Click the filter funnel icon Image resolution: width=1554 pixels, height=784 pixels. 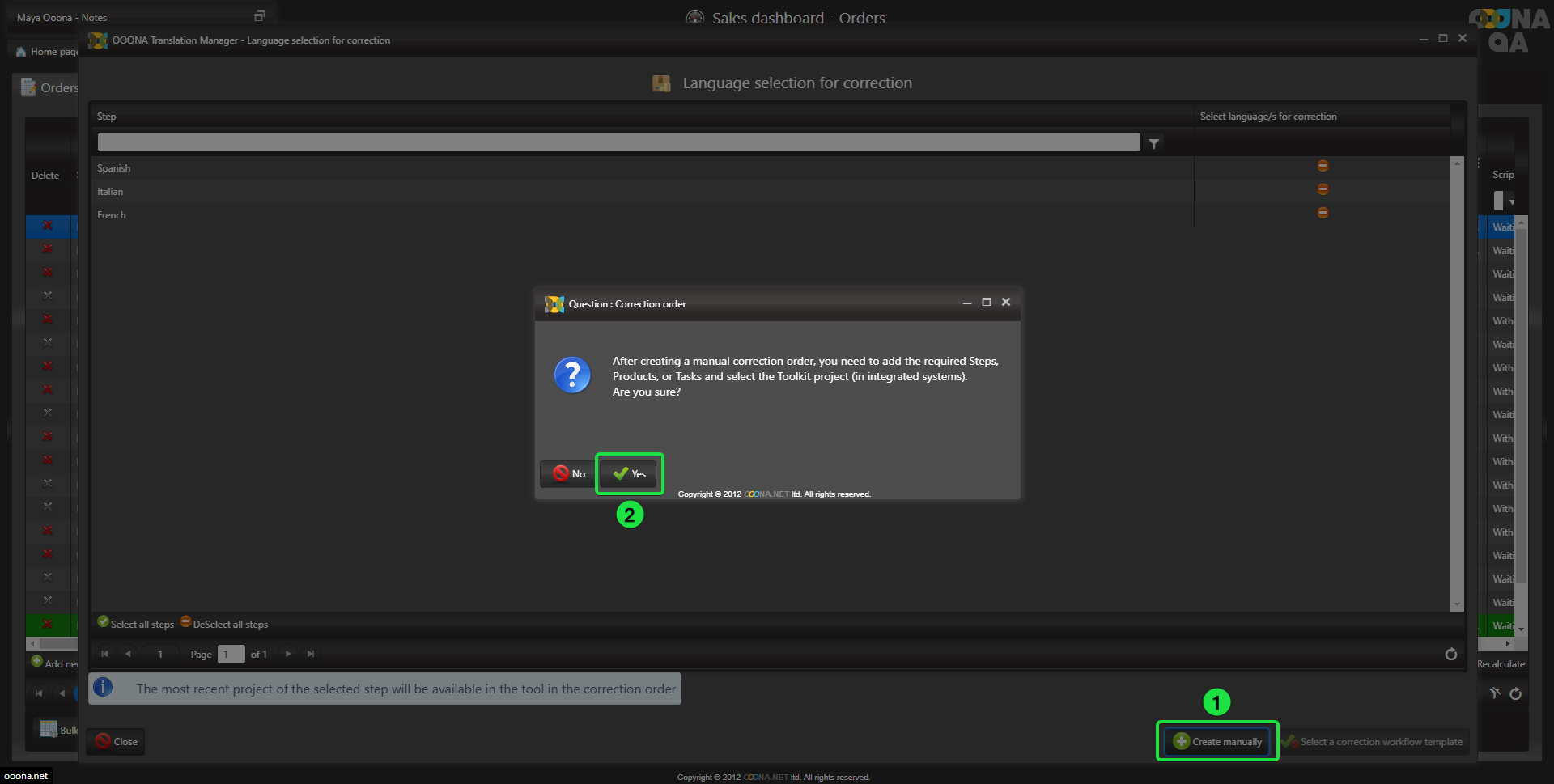(1154, 144)
